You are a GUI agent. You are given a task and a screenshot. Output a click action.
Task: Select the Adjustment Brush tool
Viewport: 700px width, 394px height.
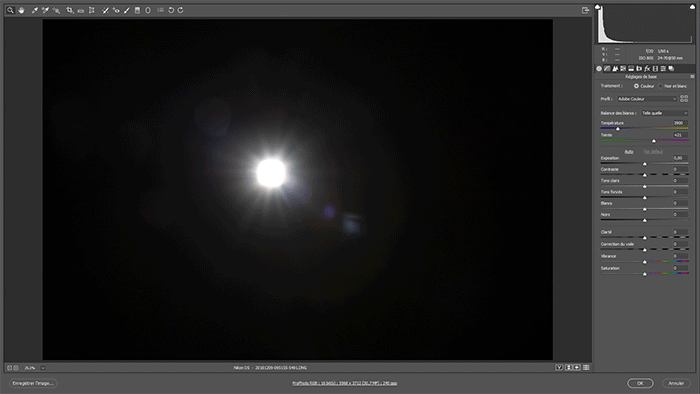(x=127, y=10)
